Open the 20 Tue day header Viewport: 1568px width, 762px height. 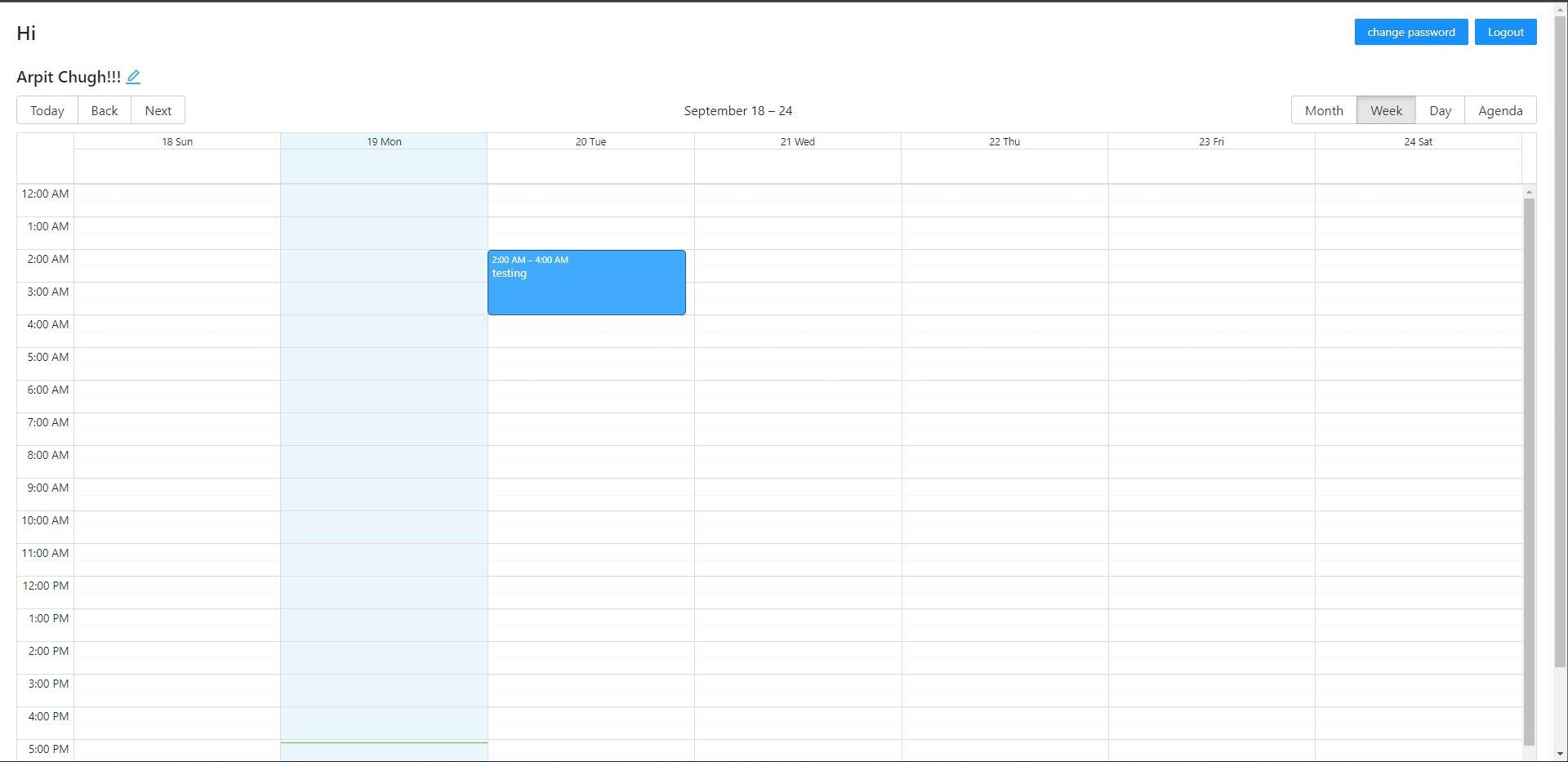590,141
